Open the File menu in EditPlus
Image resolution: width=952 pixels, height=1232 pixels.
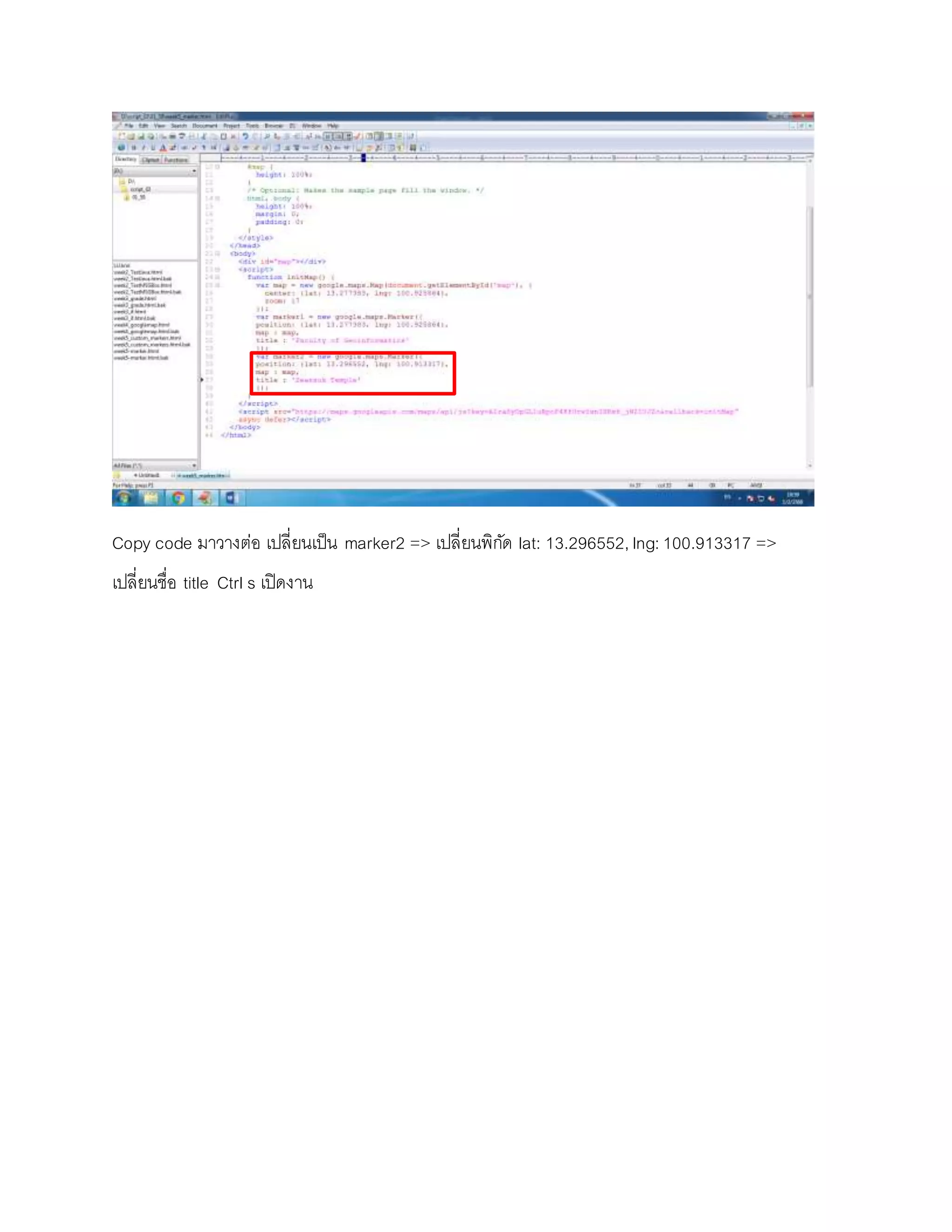[129, 126]
